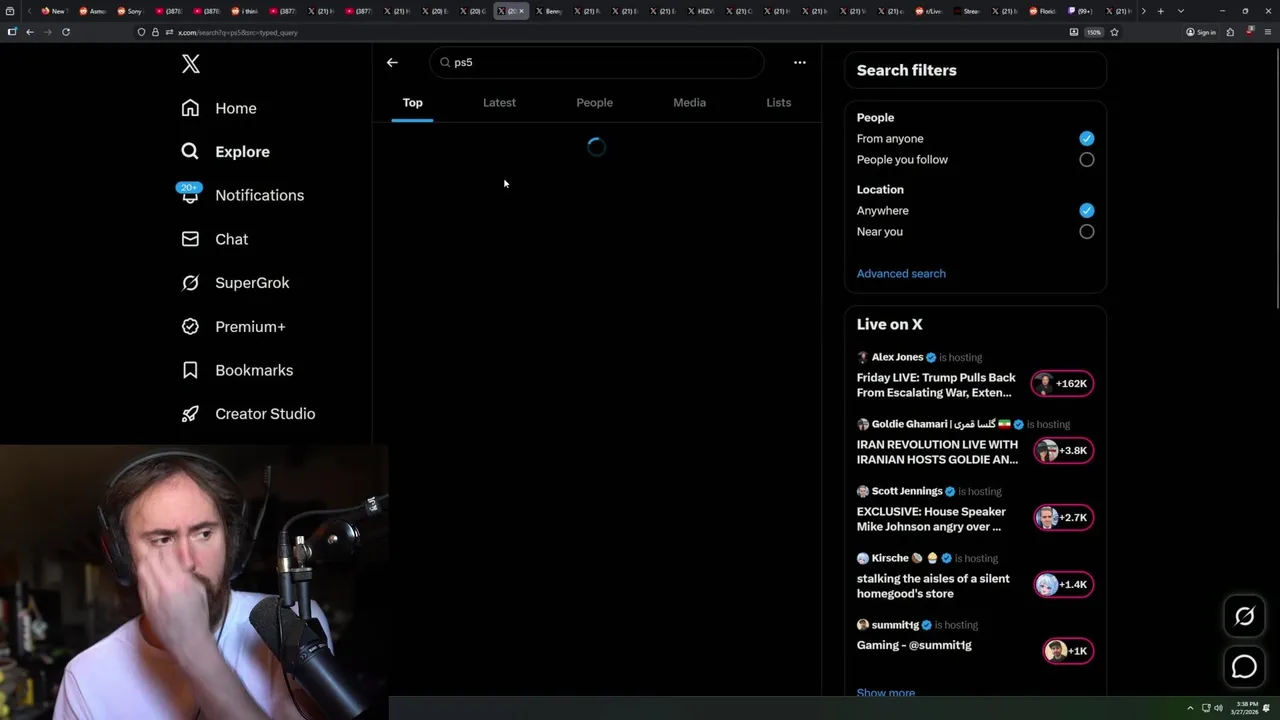Open Notifications with the 20+ badge

(241, 195)
